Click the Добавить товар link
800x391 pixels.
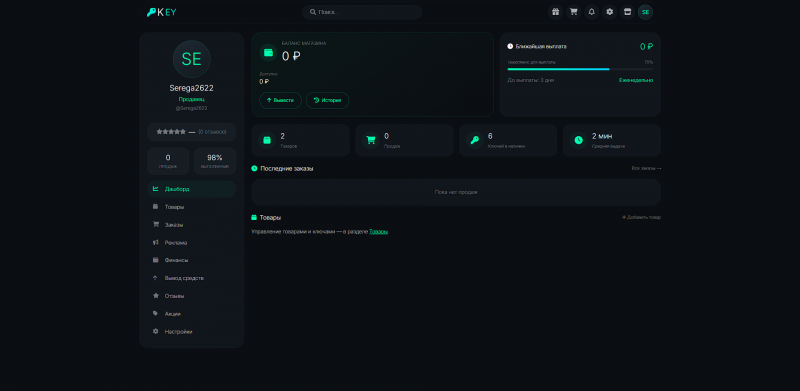click(x=641, y=217)
